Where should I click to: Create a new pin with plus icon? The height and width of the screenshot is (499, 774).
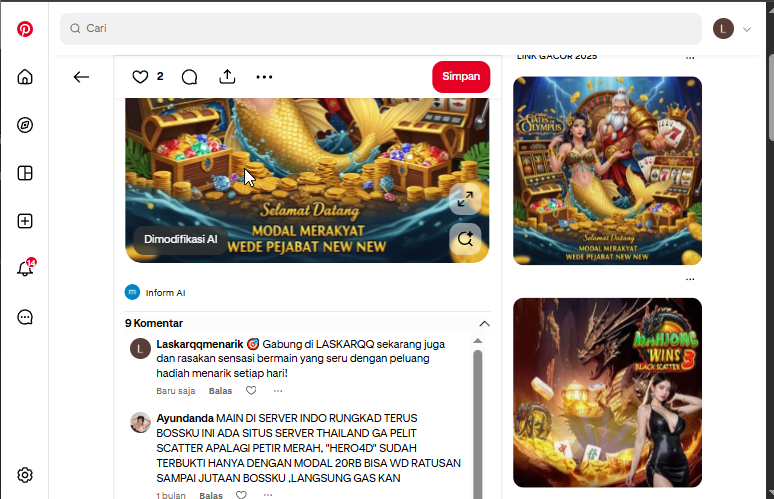[x=25, y=221]
